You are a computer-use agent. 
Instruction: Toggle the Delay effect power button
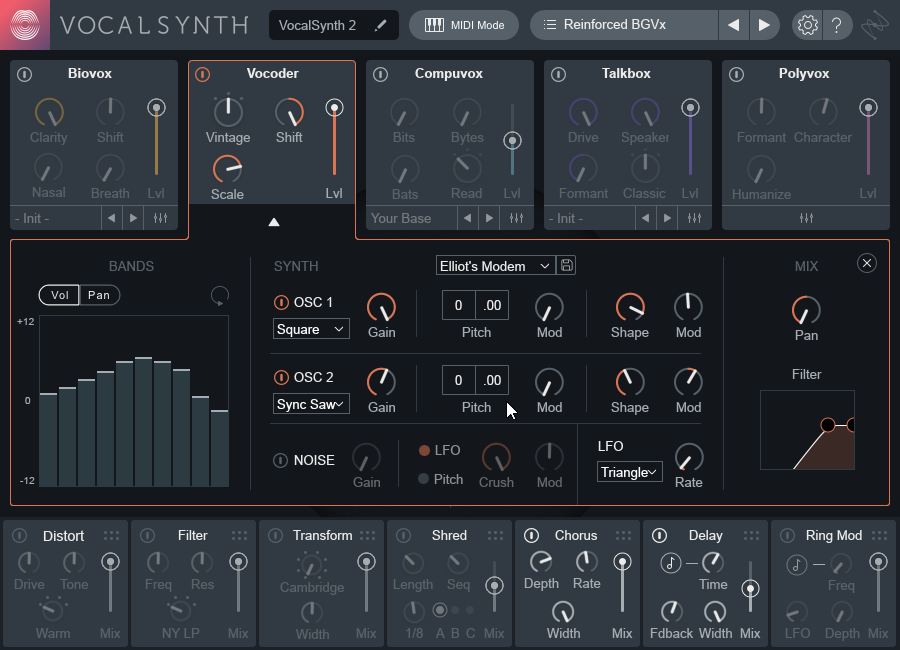pyautogui.click(x=660, y=536)
